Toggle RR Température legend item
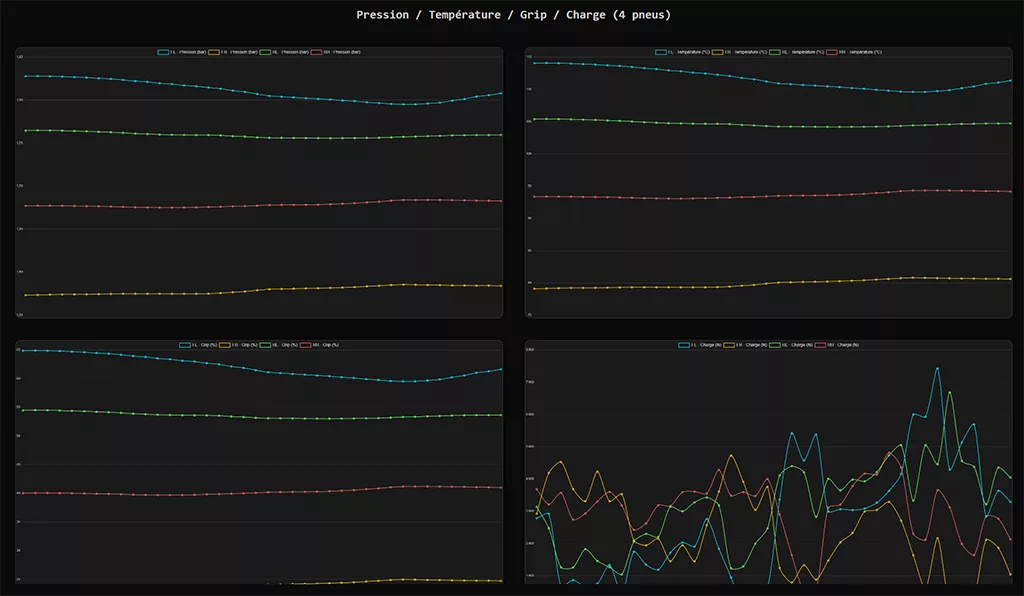This screenshot has width=1024, height=596. pyautogui.click(x=853, y=51)
